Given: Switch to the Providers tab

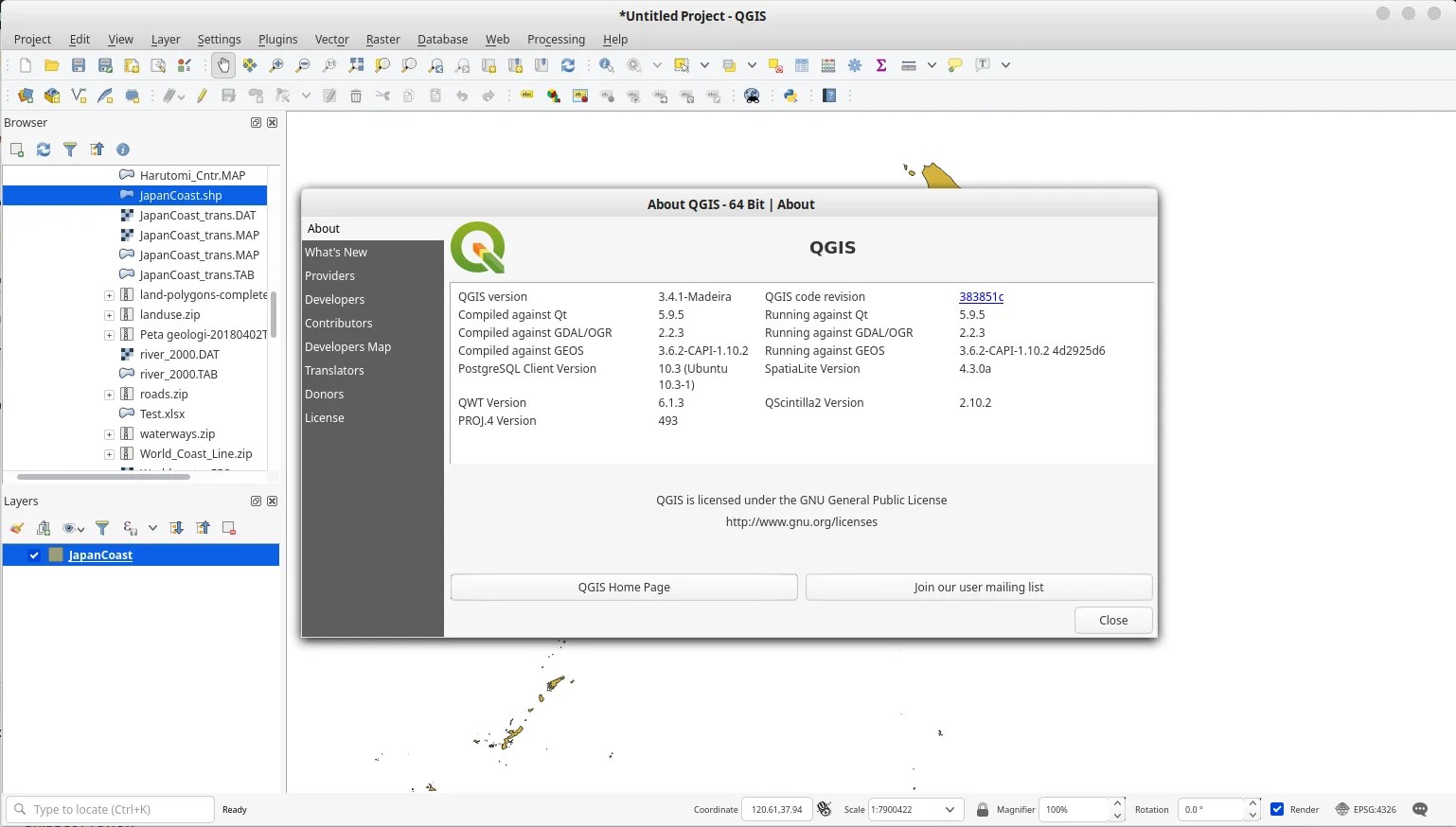Looking at the screenshot, I should (372, 276).
